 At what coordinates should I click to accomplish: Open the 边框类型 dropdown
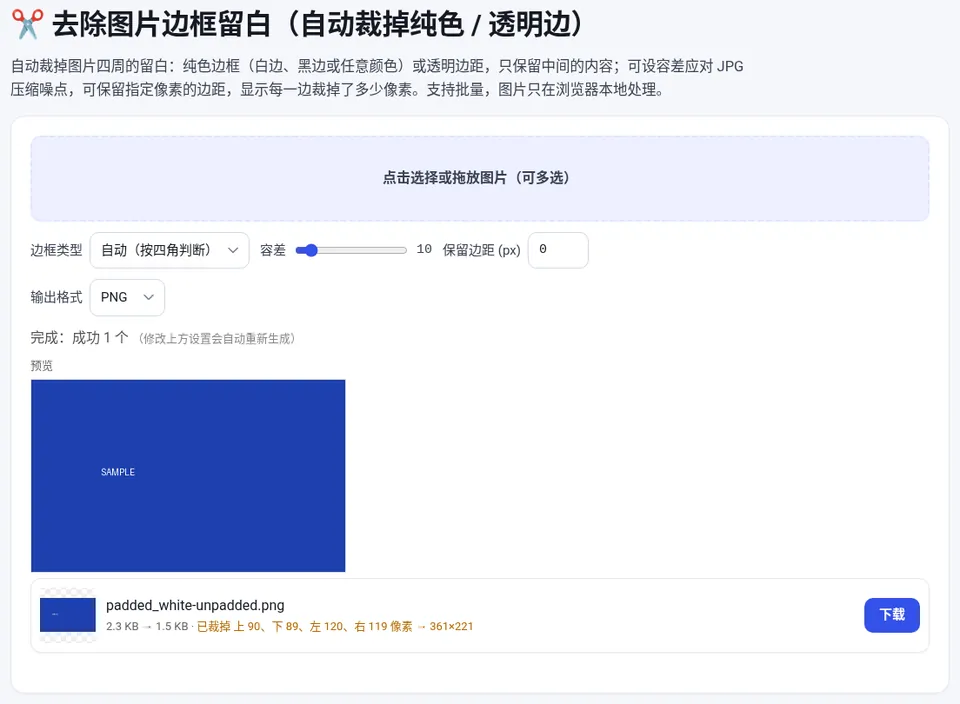tap(170, 250)
